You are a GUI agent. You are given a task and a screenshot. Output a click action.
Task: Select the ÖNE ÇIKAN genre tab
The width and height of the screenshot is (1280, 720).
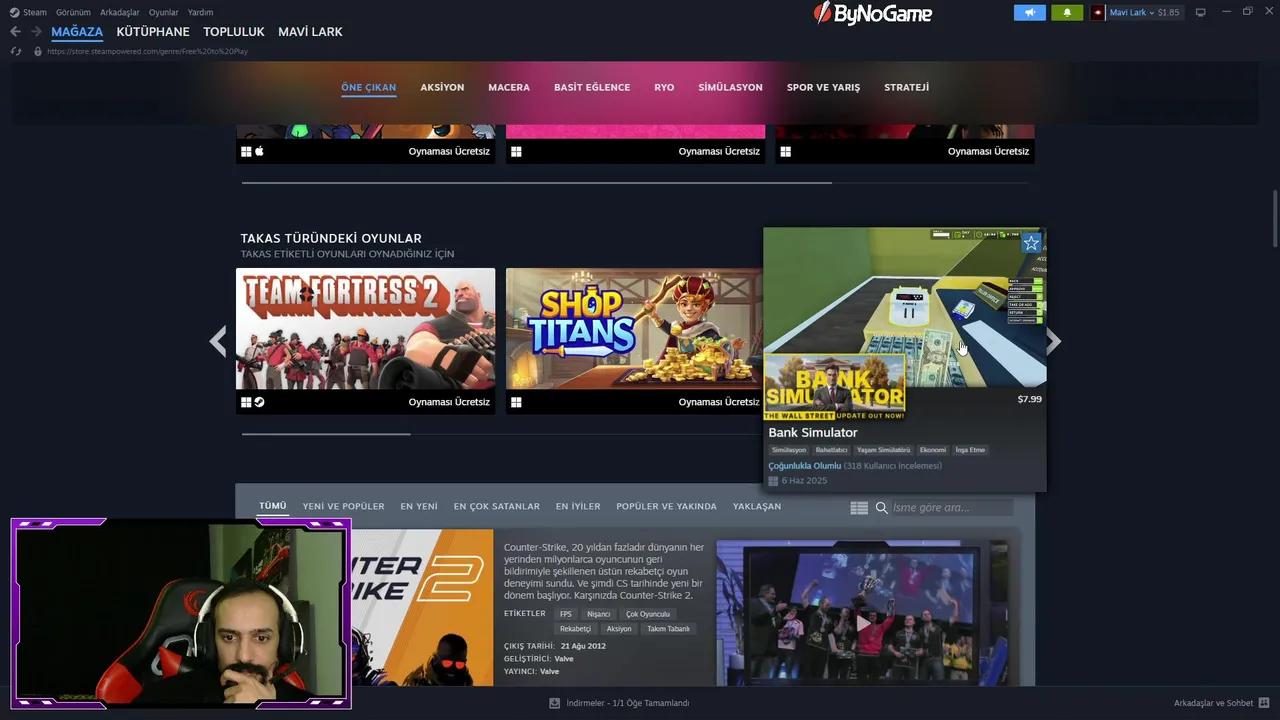(368, 87)
